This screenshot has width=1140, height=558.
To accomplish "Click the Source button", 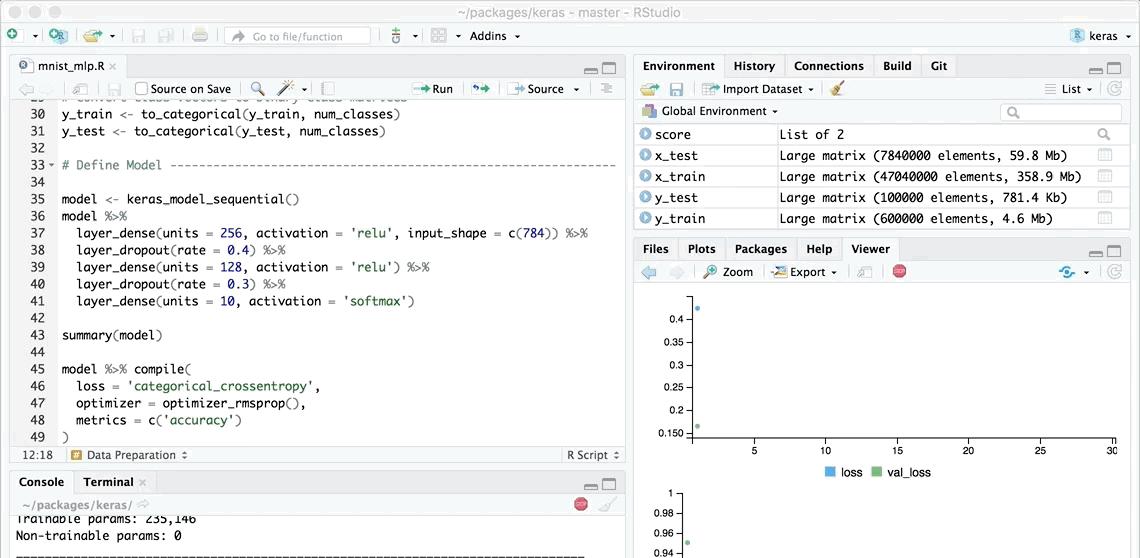I will click(x=537, y=89).
